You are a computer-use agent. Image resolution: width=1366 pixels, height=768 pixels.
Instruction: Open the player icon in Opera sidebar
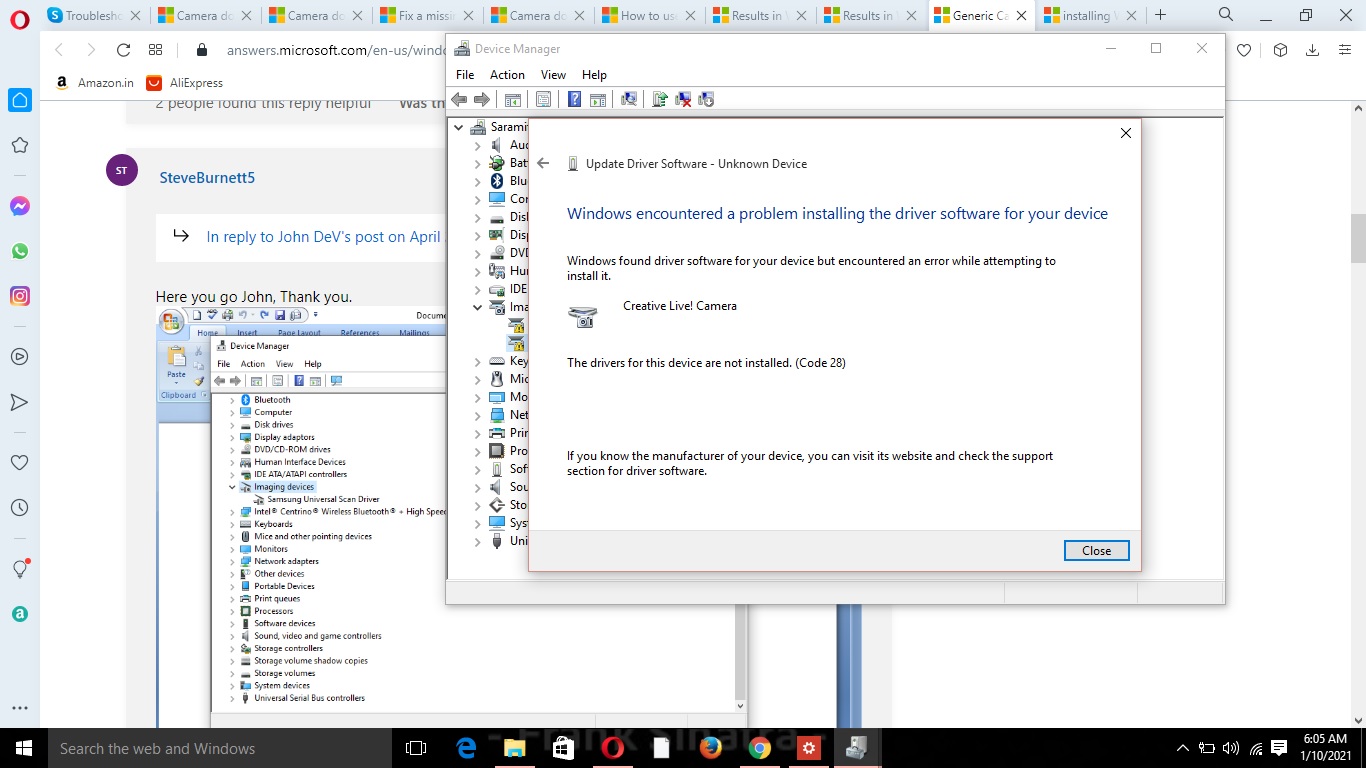tap(20, 357)
